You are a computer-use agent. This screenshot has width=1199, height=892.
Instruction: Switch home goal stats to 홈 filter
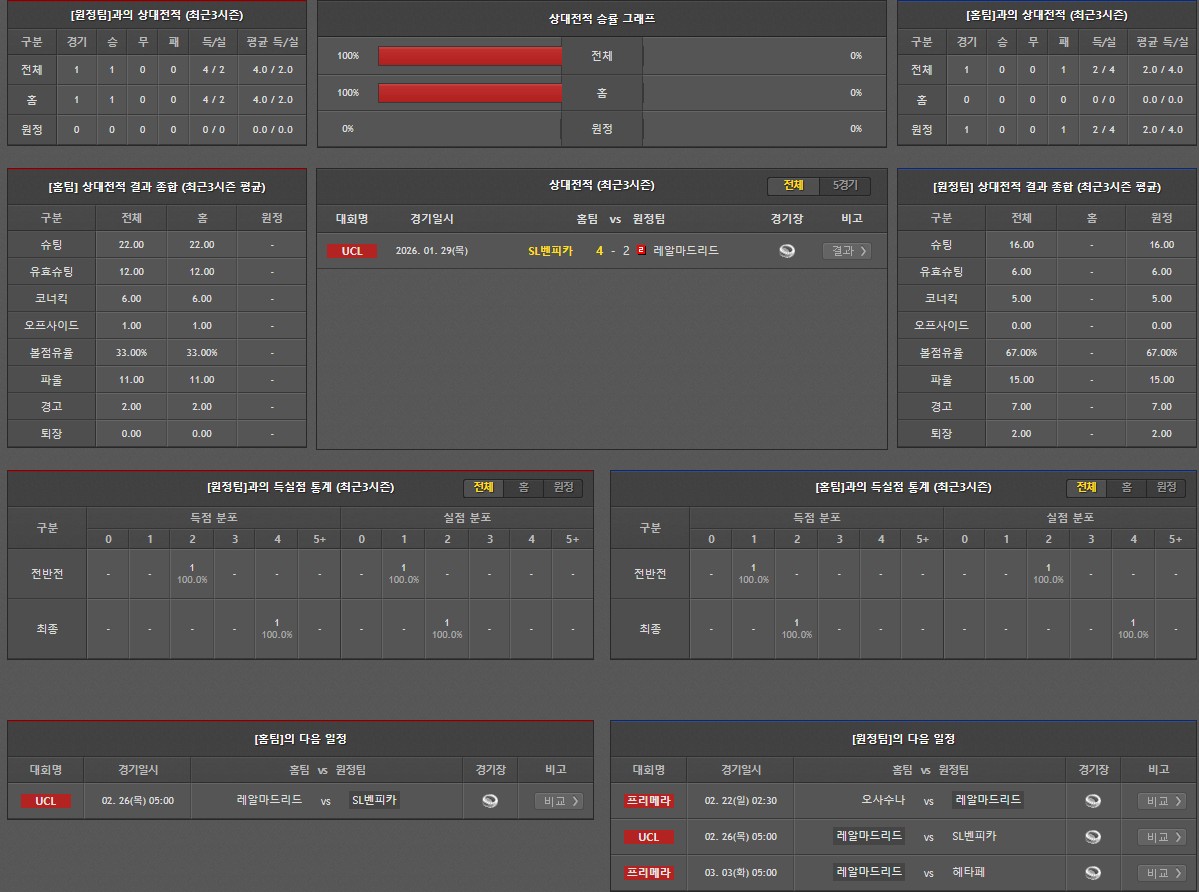tap(523, 487)
